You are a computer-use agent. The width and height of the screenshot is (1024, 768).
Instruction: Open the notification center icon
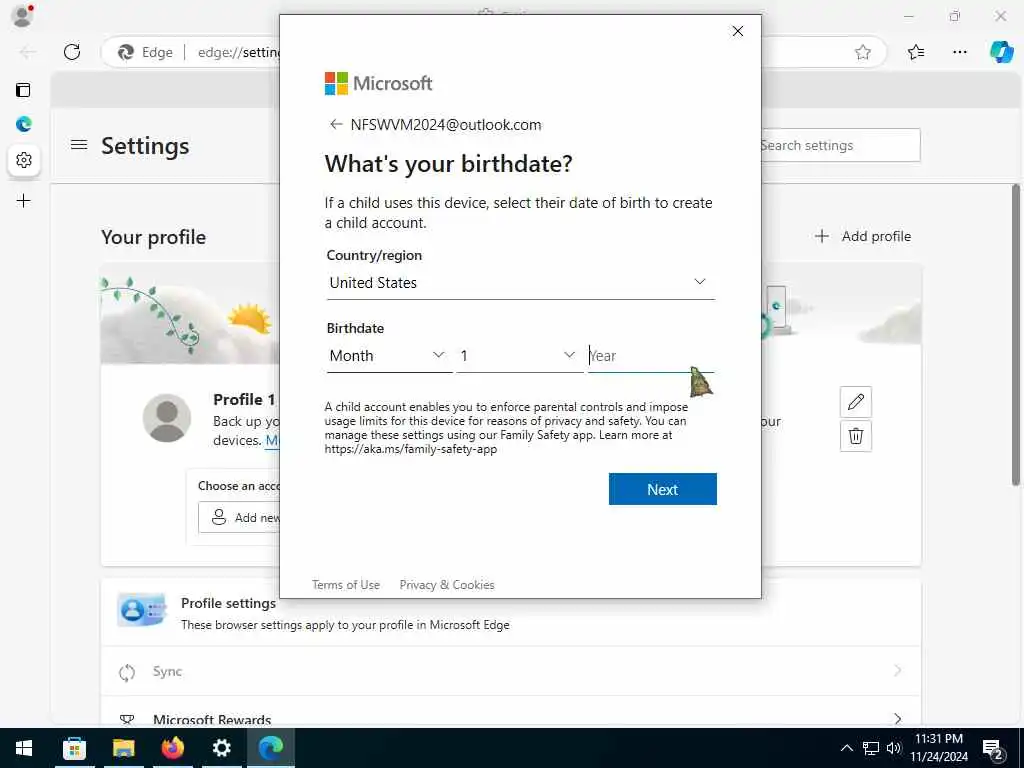992,749
